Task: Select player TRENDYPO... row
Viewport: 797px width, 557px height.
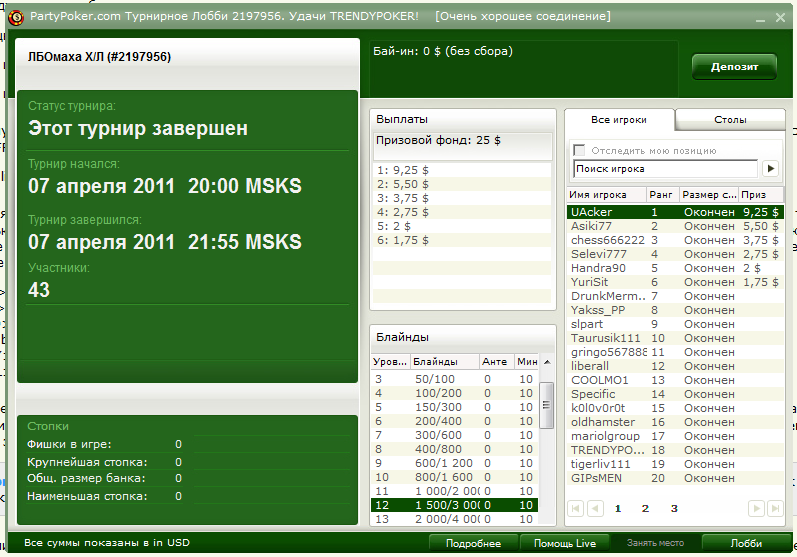Action: (675, 450)
